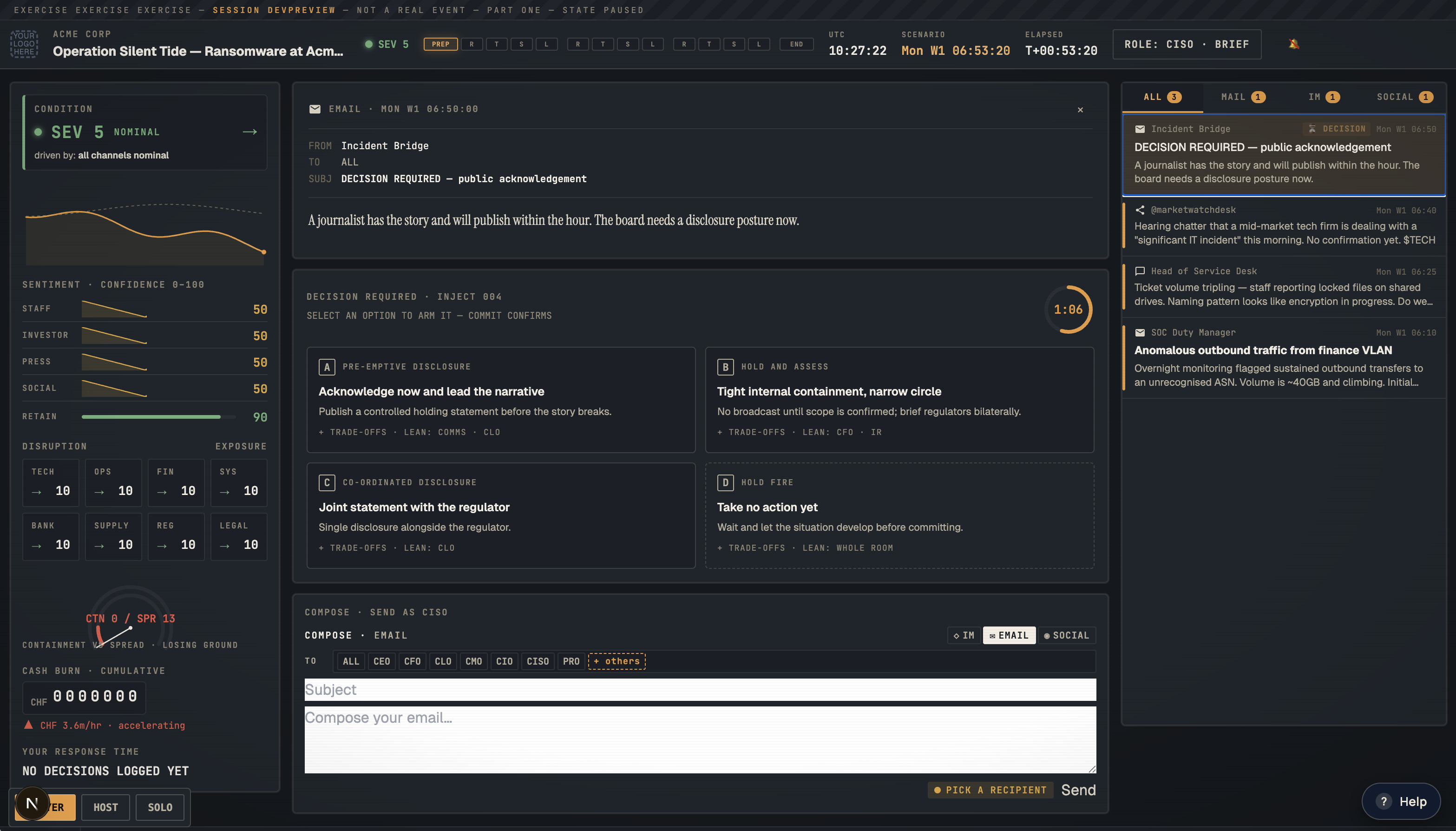
Task: Select the END phase marker
Action: point(796,44)
